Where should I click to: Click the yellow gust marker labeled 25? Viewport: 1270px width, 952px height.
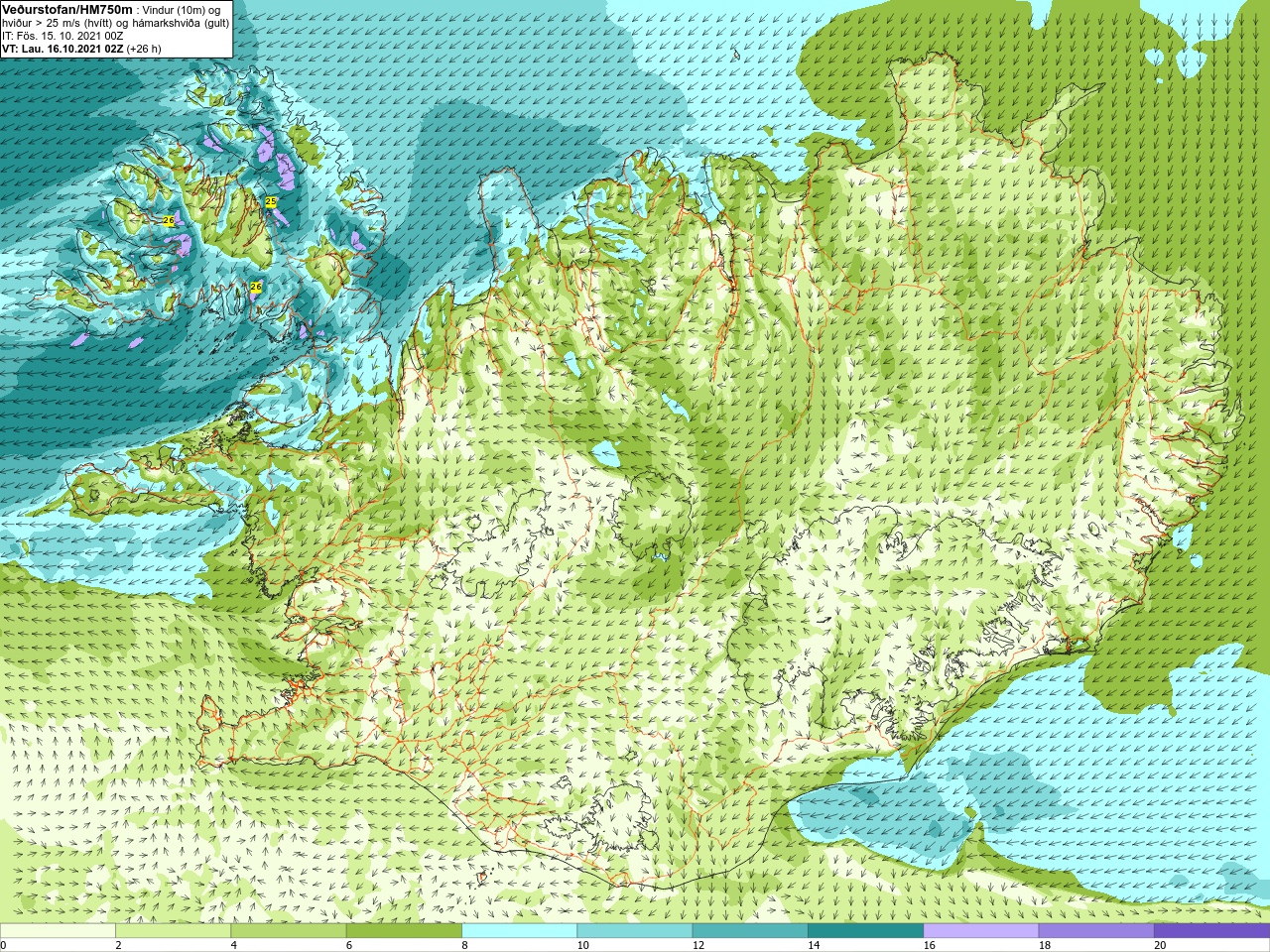pos(271,201)
